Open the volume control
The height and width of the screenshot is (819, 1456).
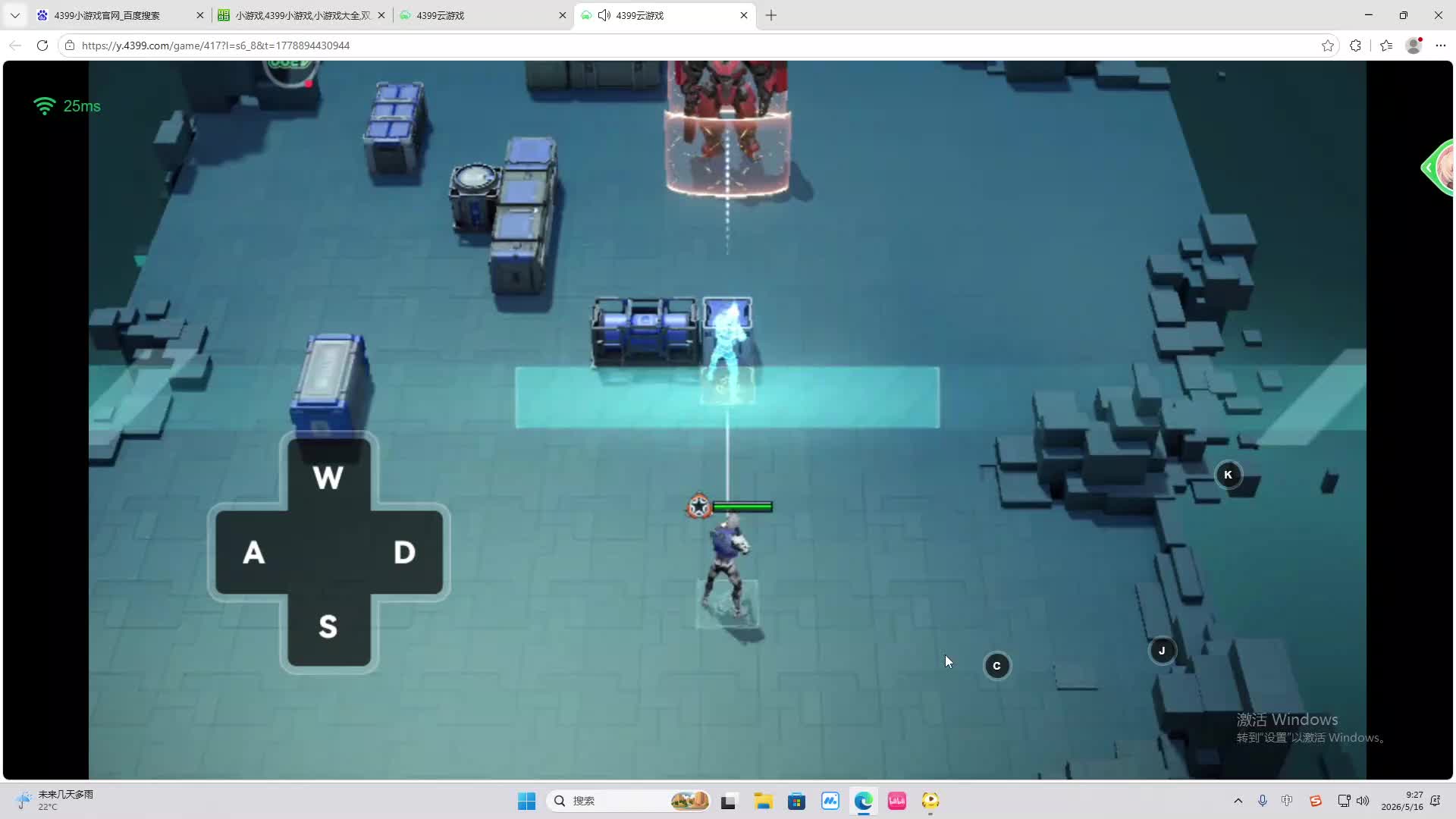click(1363, 801)
